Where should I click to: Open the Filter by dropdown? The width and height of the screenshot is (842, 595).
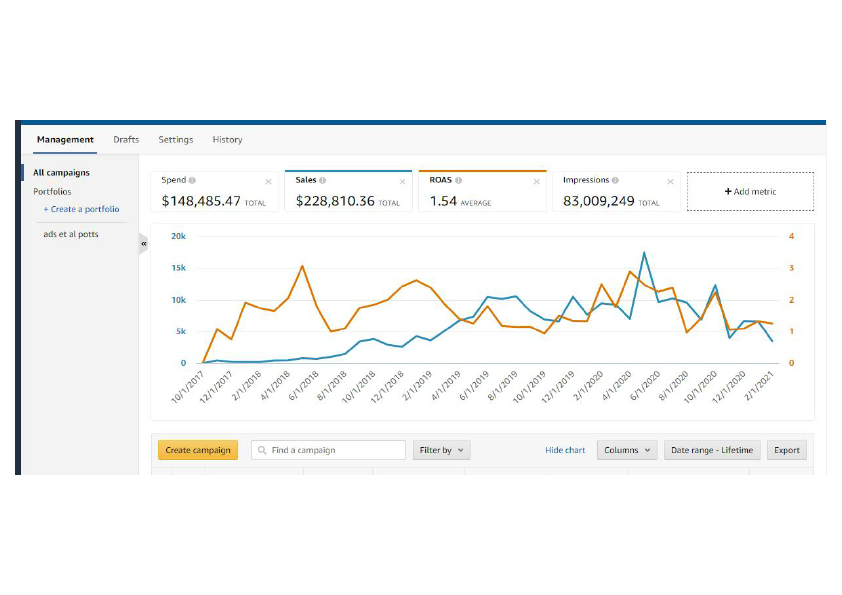[441, 450]
